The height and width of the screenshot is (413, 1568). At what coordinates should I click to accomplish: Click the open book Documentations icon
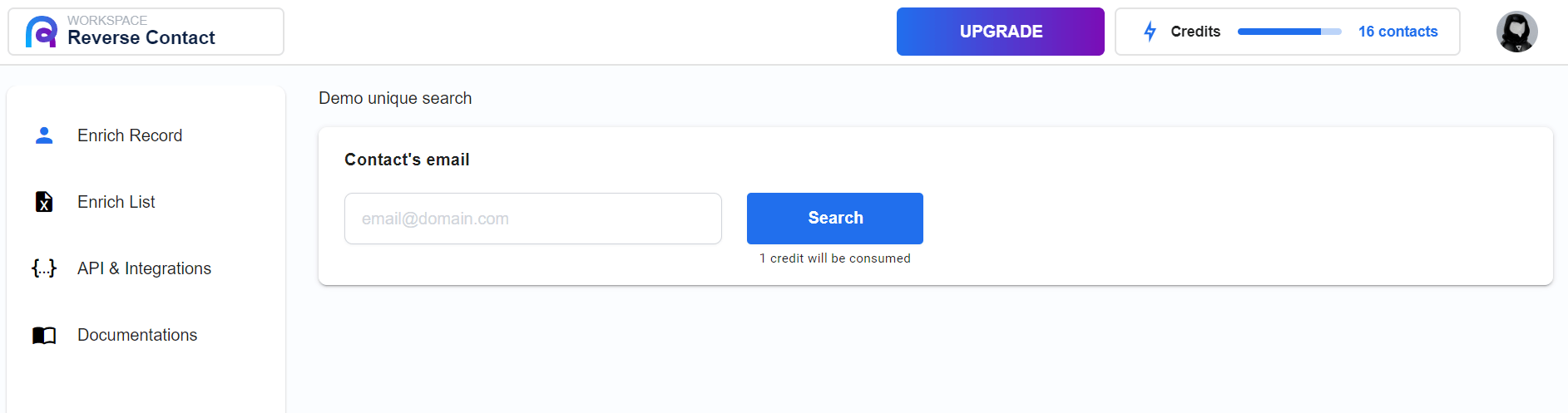44,335
